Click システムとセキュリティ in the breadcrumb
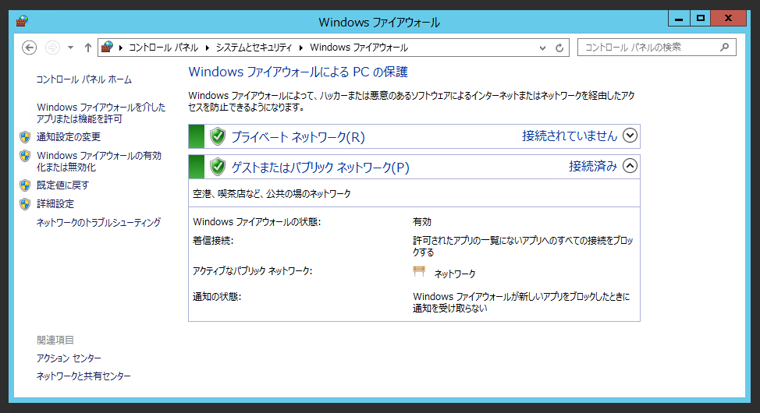This screenshot has width=760, height=413. (x=253, y=48)
